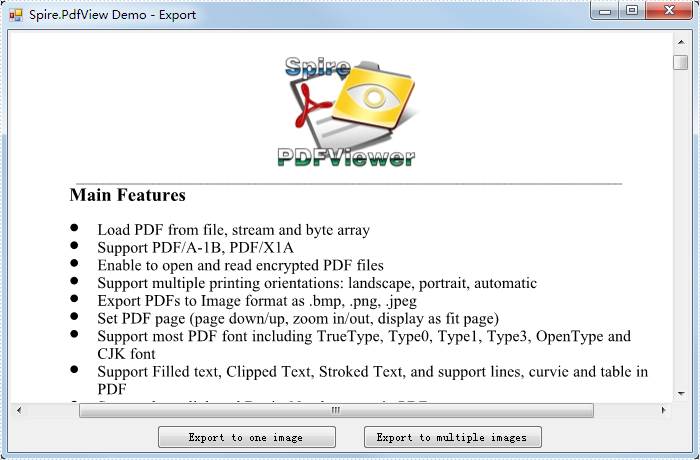Click the application icon in title bar
700x460 pixels.
pyautogui.click(x=16, y=15)
